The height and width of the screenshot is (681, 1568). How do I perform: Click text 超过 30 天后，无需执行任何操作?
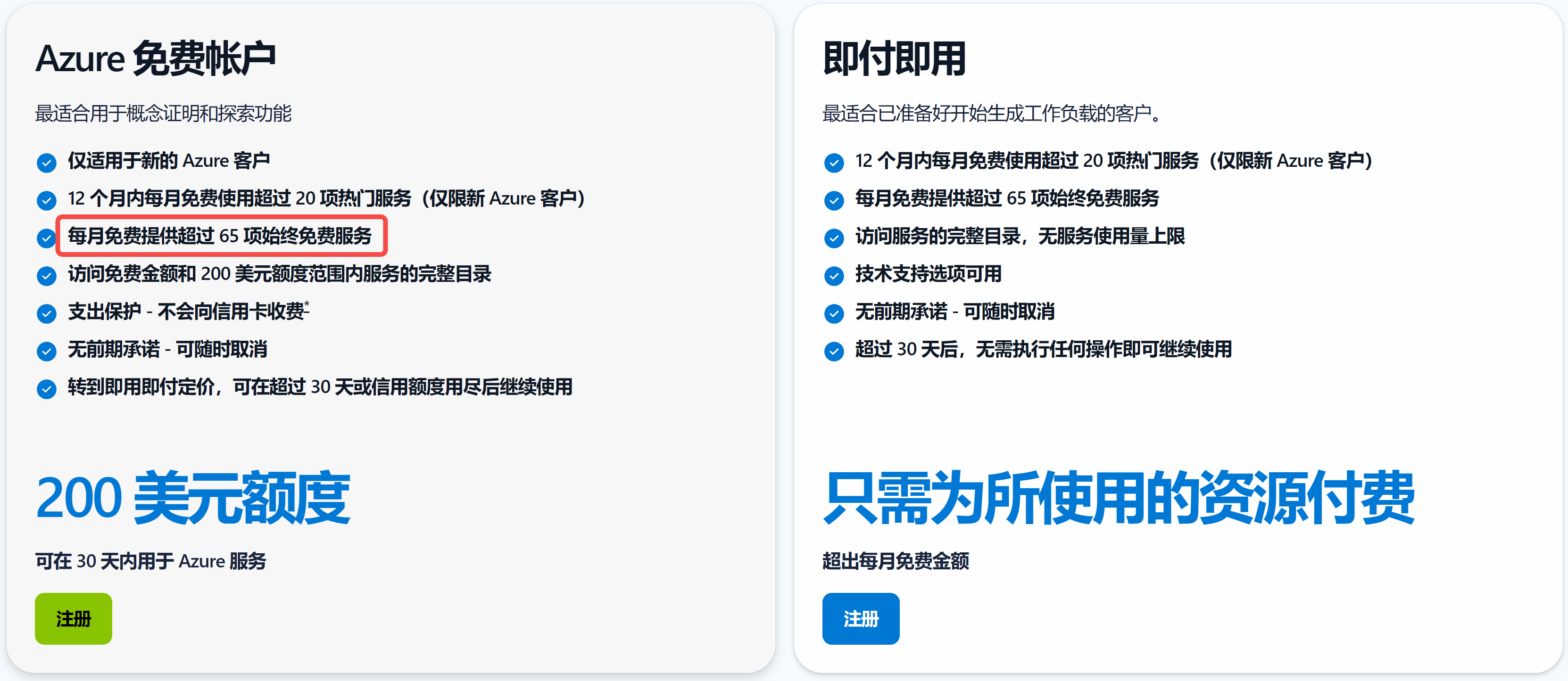(x=1043, y=349)
